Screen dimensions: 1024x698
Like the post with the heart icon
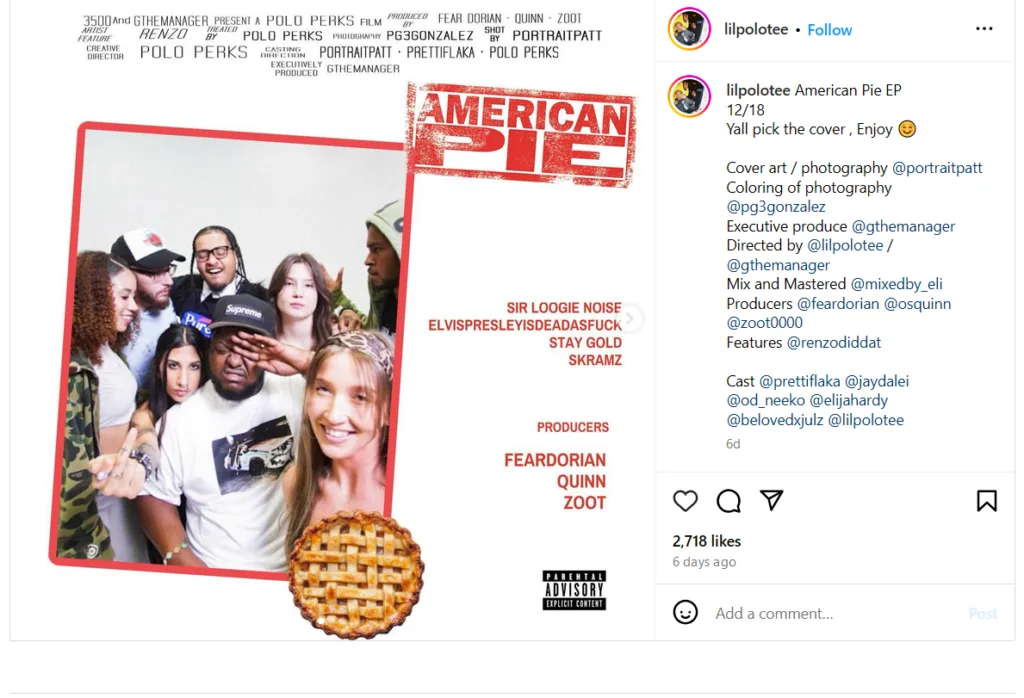coord(685,501)
